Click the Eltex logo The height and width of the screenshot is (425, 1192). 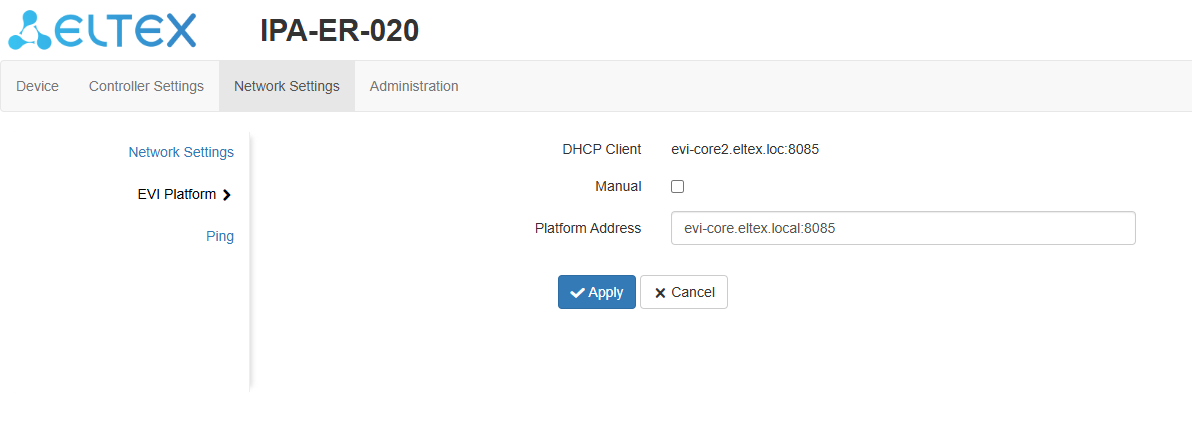[101, 30]
